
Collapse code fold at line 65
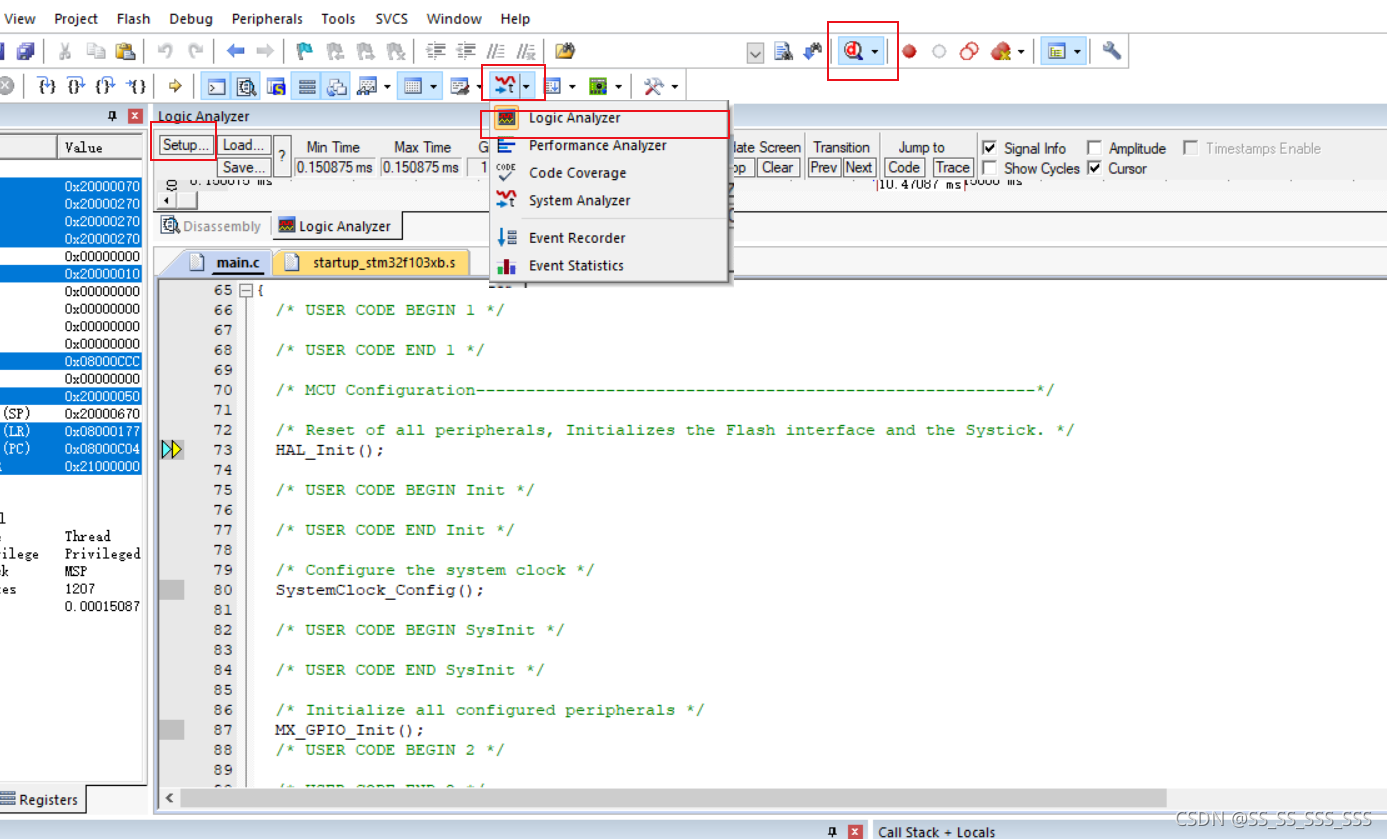[x=246, y=290]
